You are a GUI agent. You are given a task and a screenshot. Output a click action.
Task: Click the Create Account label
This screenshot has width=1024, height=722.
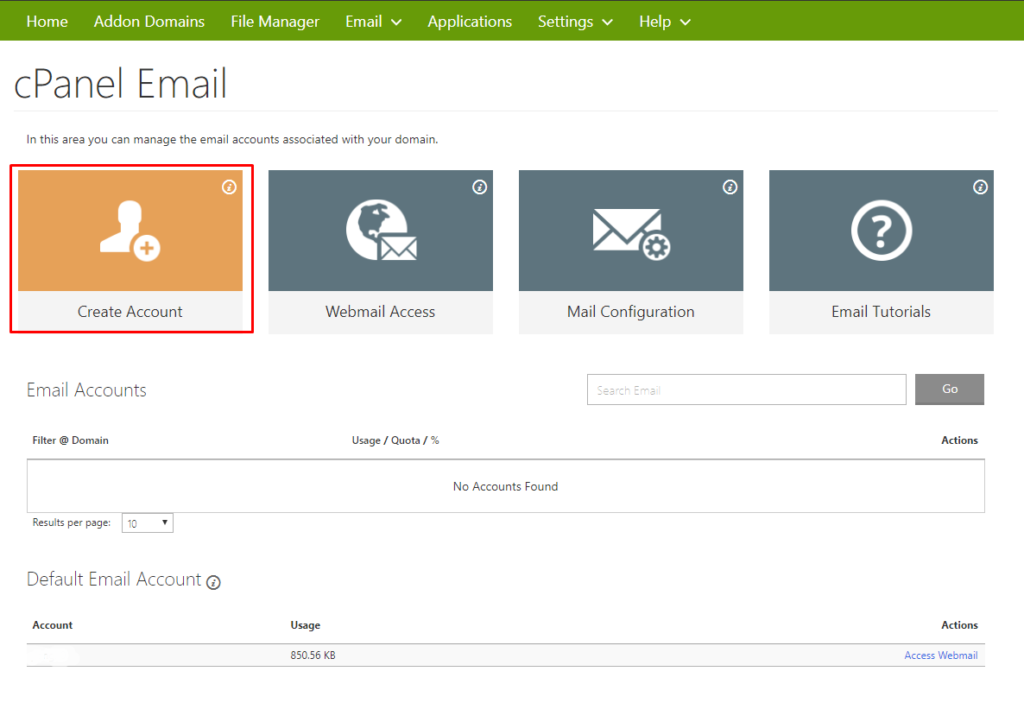click(x=130, y=311)
